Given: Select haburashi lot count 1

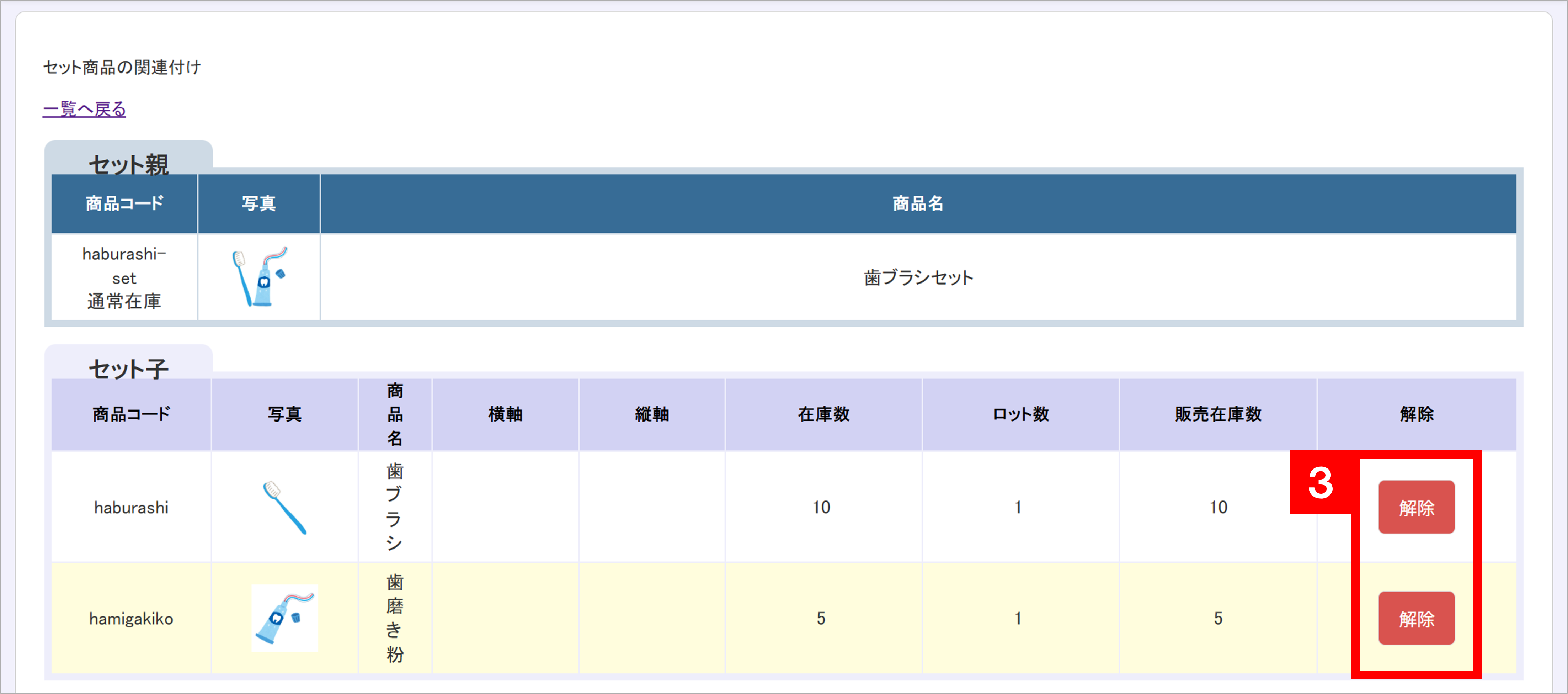Looking at the screenshot, I should (x=1018, y=507).
